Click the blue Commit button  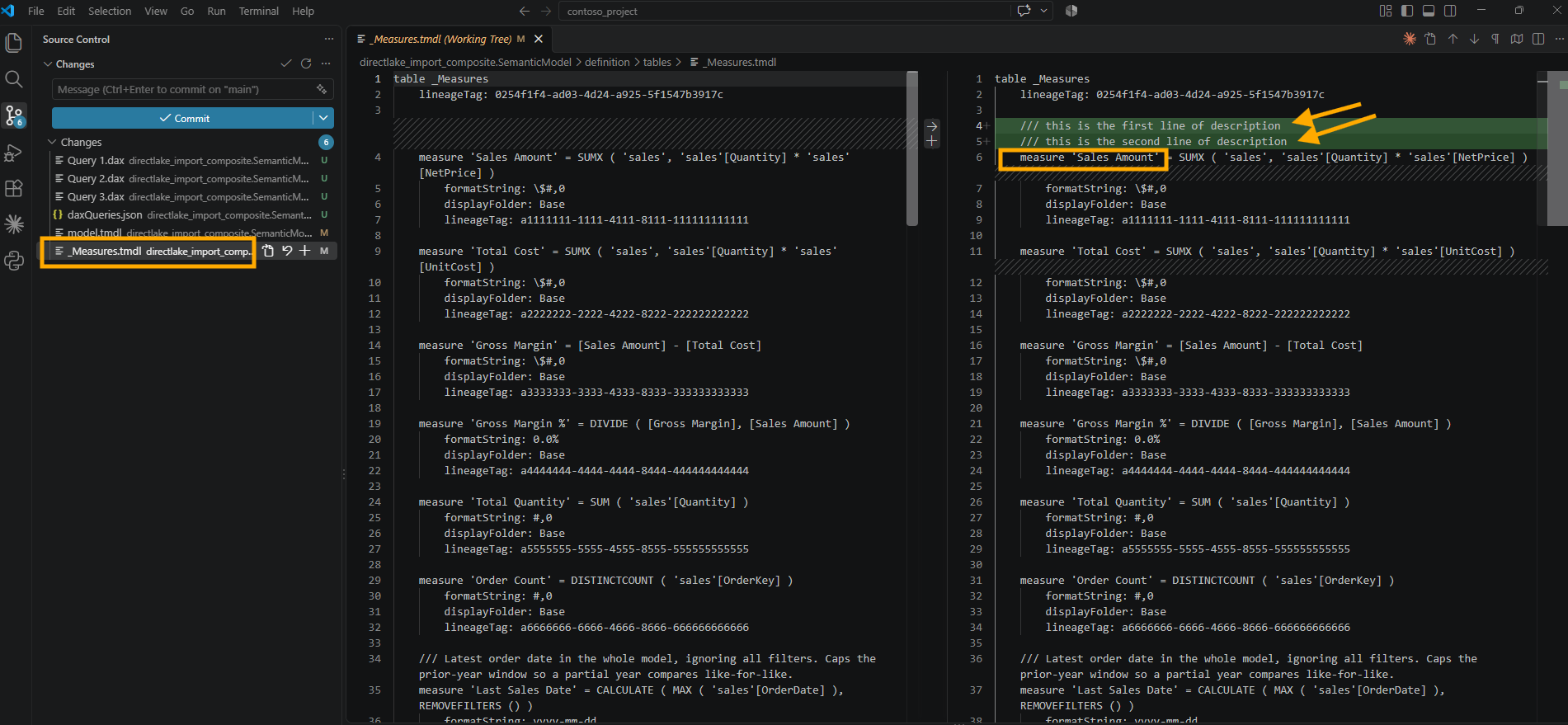click(x=183, y=118)
